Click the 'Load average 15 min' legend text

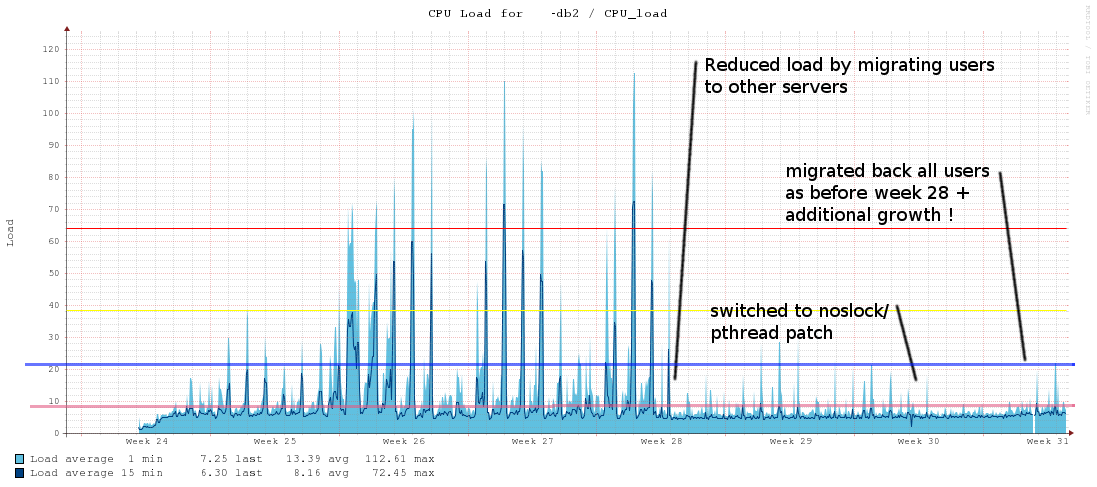tap(96, 473)
